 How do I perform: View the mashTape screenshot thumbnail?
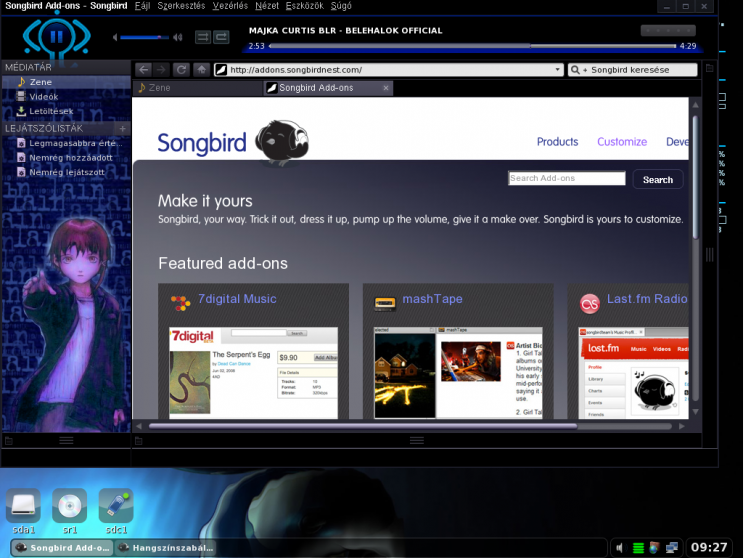458,372
